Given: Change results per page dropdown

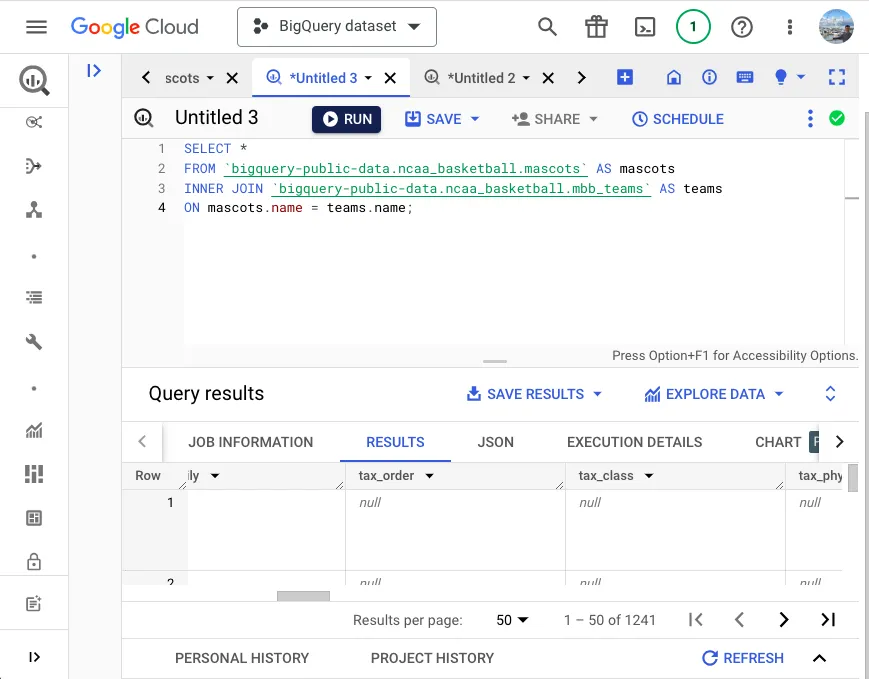Looking at the screenshot, I should click(512, 620).
